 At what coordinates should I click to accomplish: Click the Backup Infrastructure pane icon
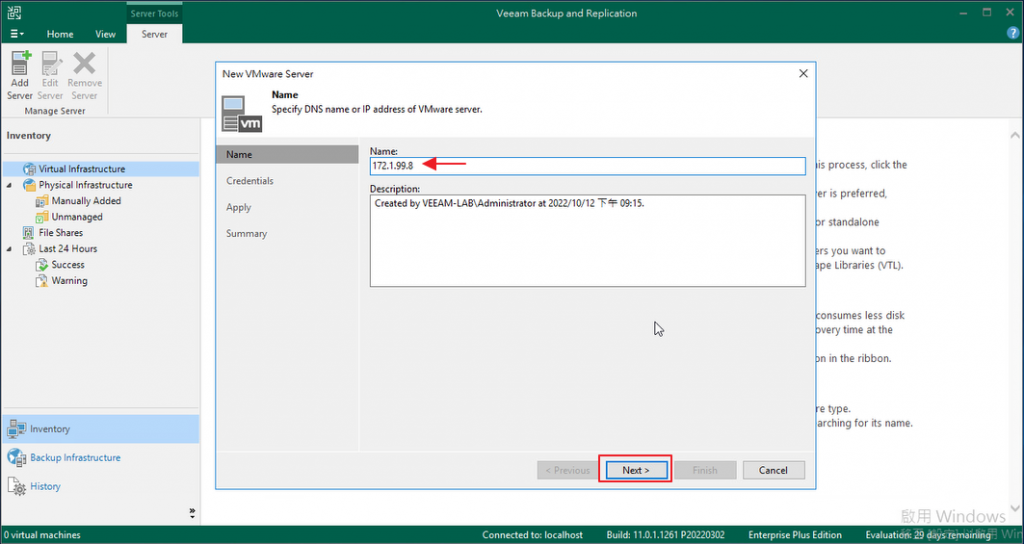click(16, 458)
